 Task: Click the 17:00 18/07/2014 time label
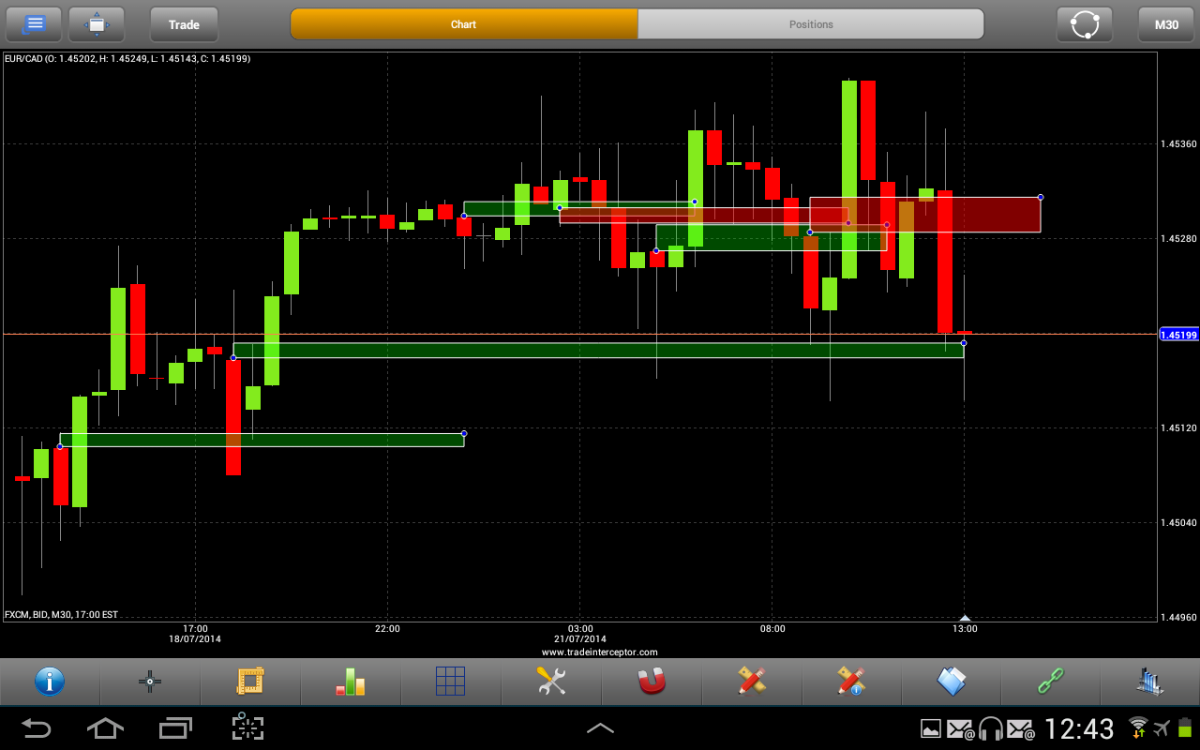195,634
